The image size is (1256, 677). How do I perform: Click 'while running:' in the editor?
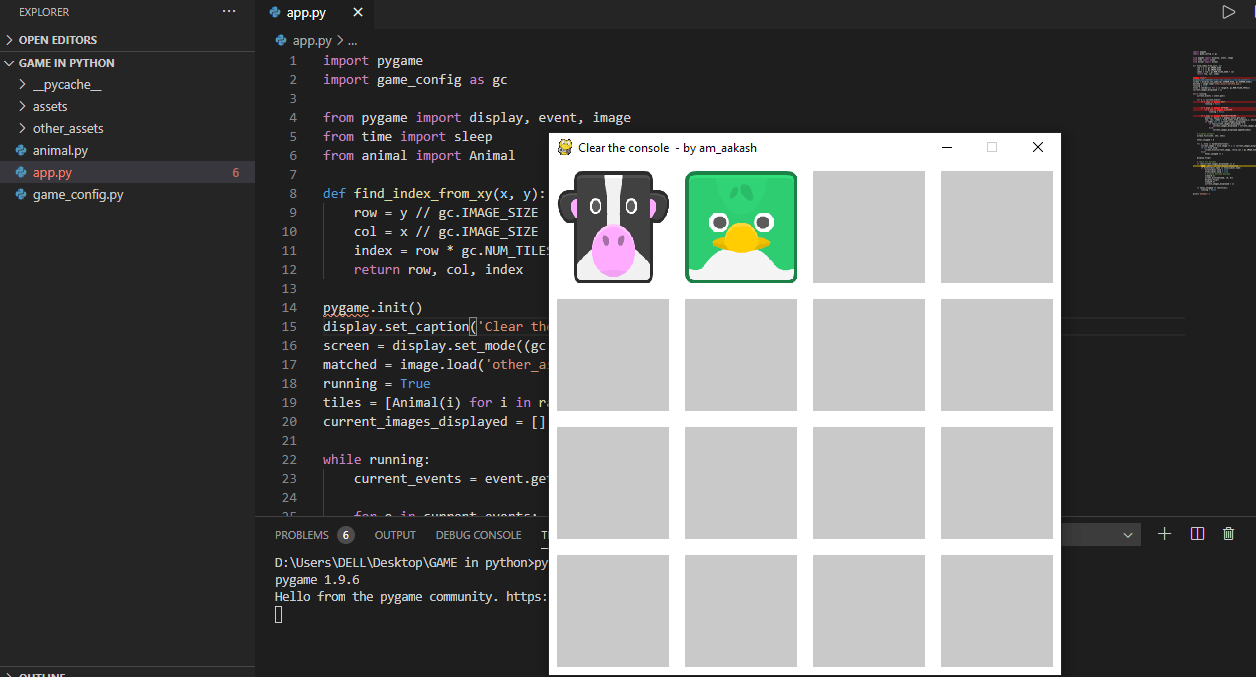376,459
